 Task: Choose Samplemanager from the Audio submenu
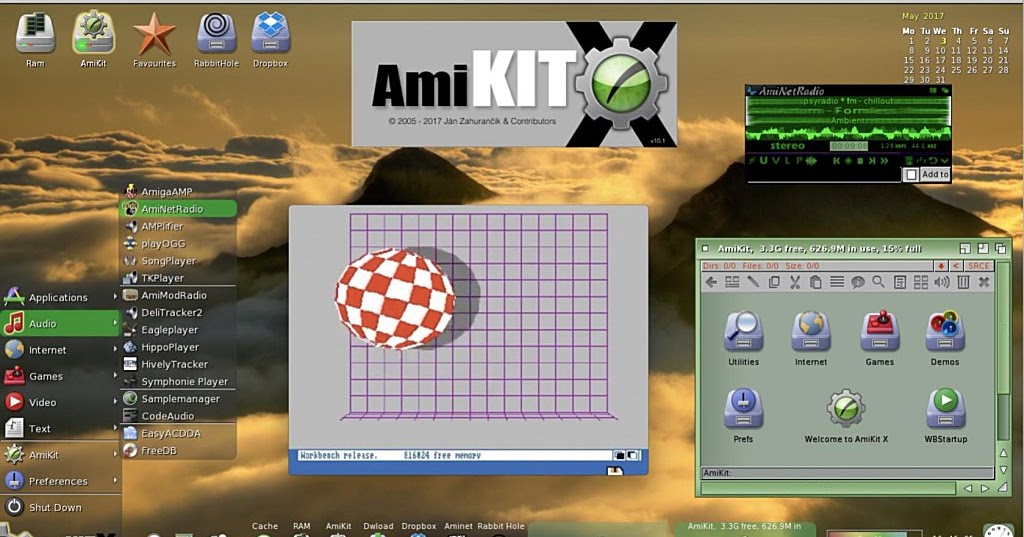[x=178, y=399]
